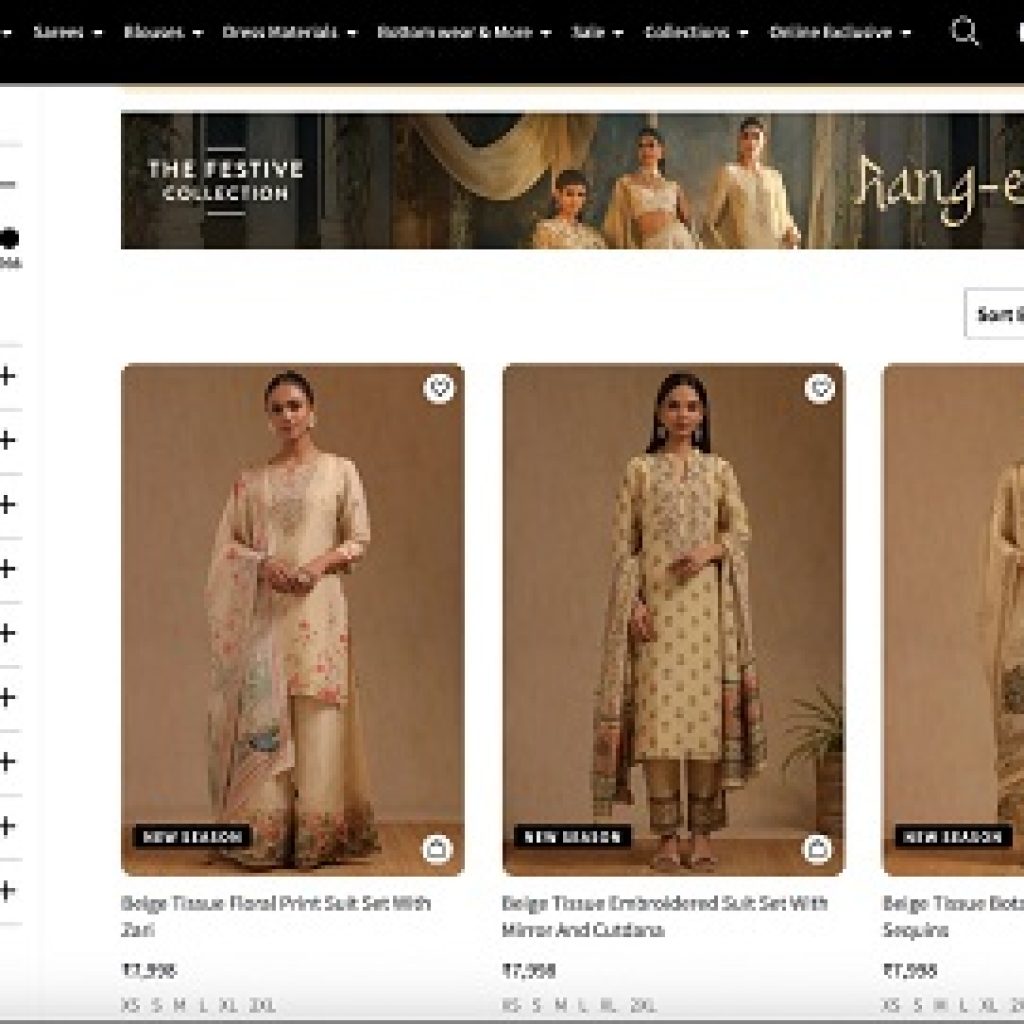
Task: Open the Sarees menu
Action: 67,32
